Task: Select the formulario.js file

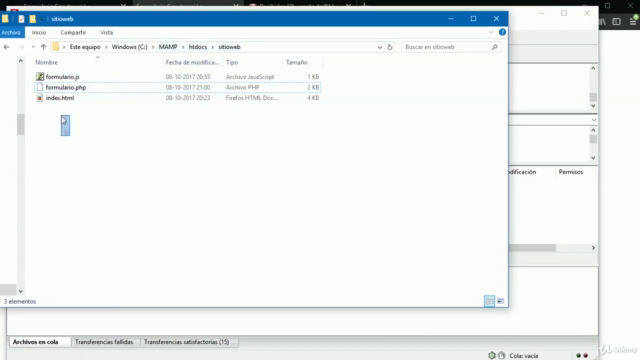Action: pos(62,77)
